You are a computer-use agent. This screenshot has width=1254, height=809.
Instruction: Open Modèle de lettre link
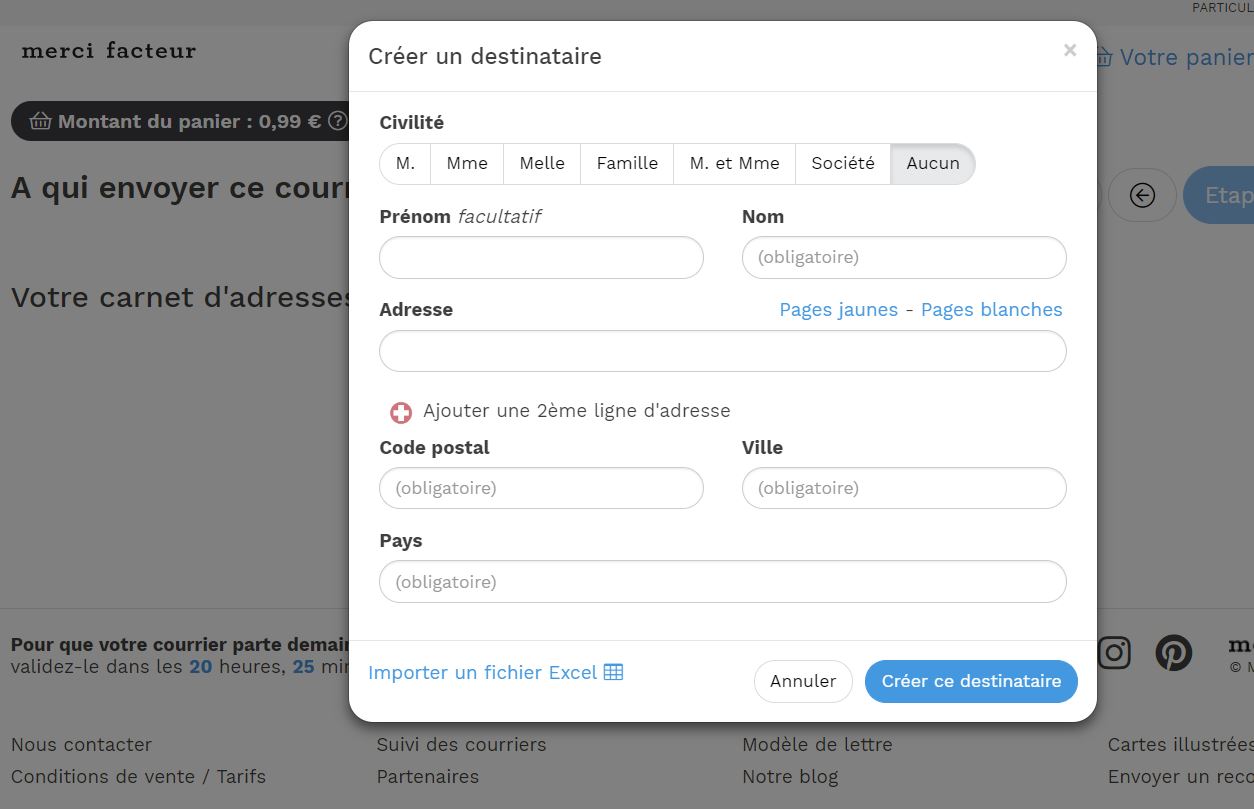click(x=817, y=745)
